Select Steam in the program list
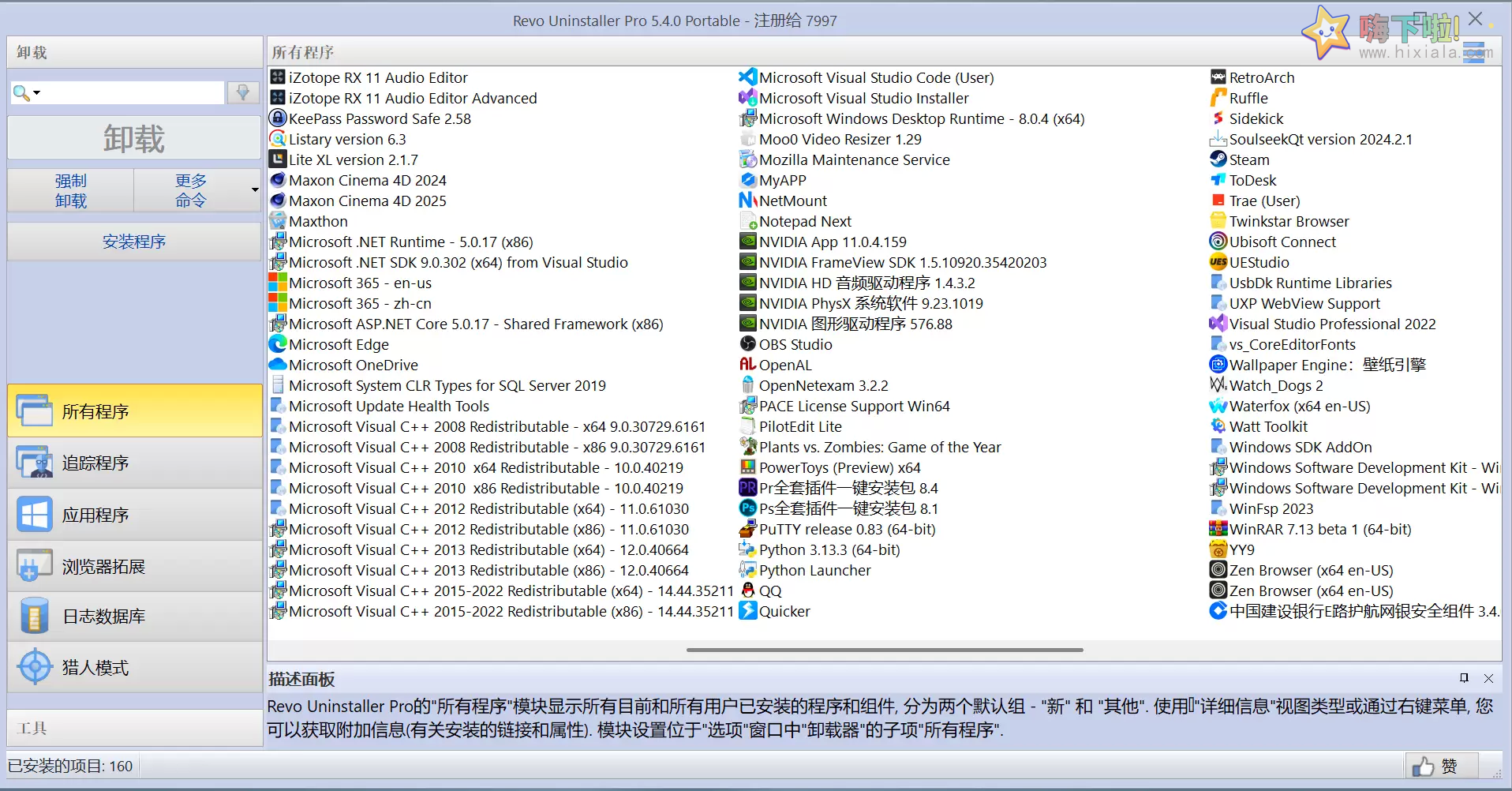 [1249, 159]
